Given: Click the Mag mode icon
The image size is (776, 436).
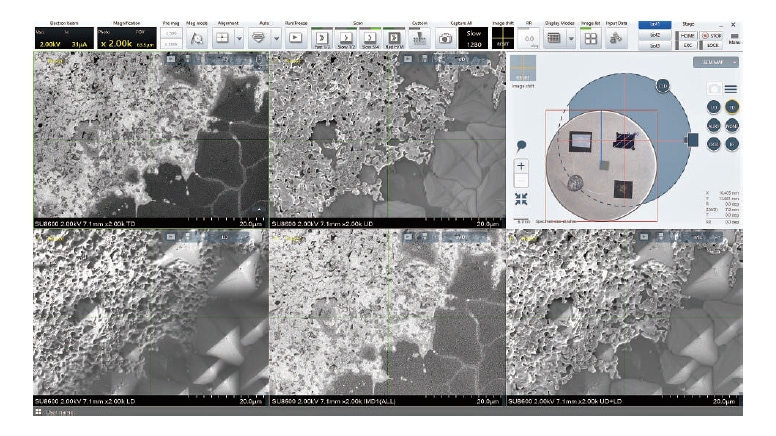Looking at the screenshot, I should (198, 37).
